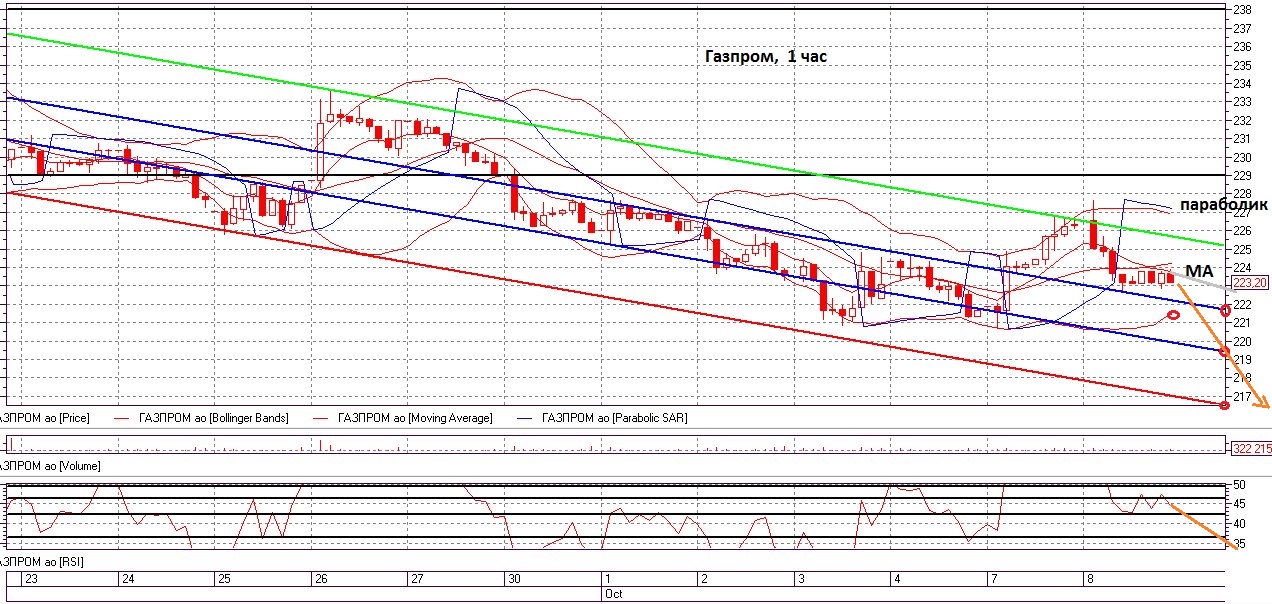Viewport: 1272px width, 604px height.
Task: Click RSI axis value 35
Action: (1240, 544)
